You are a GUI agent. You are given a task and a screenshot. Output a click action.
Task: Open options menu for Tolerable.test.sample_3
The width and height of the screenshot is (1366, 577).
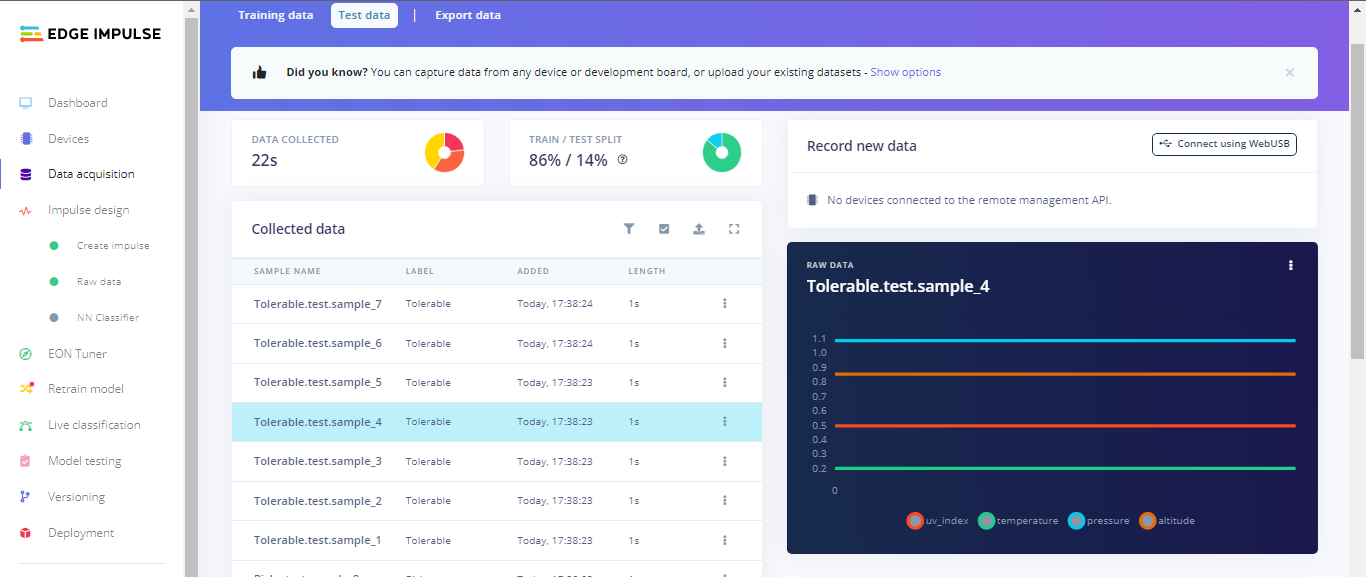[x=725, y=461]
